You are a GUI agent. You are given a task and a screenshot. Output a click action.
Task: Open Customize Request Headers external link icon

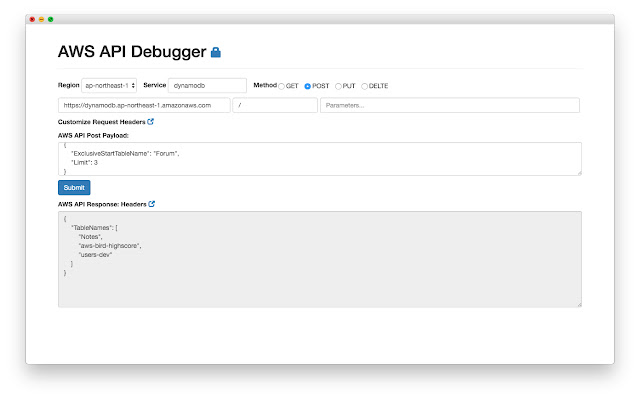(x=151, y=122)
